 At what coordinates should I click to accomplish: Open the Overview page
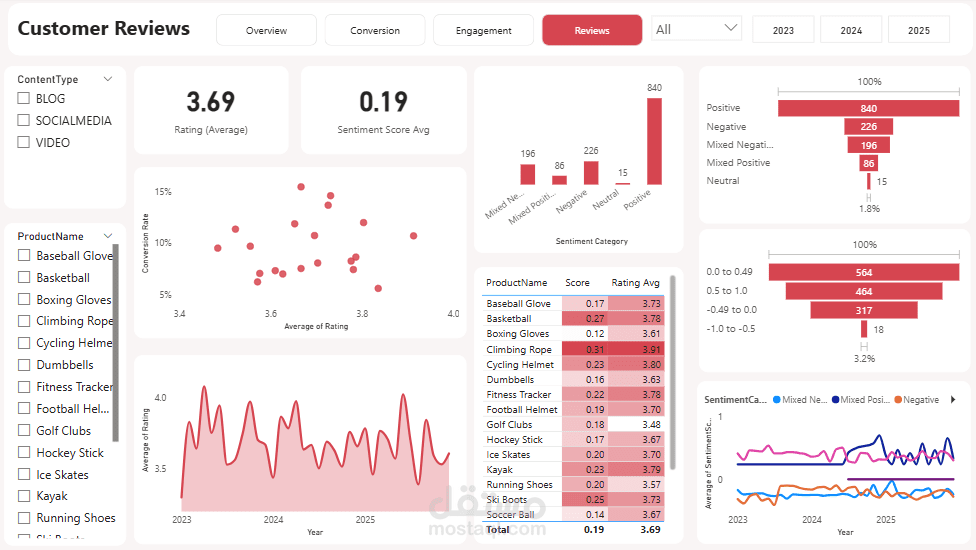[266, 30]
